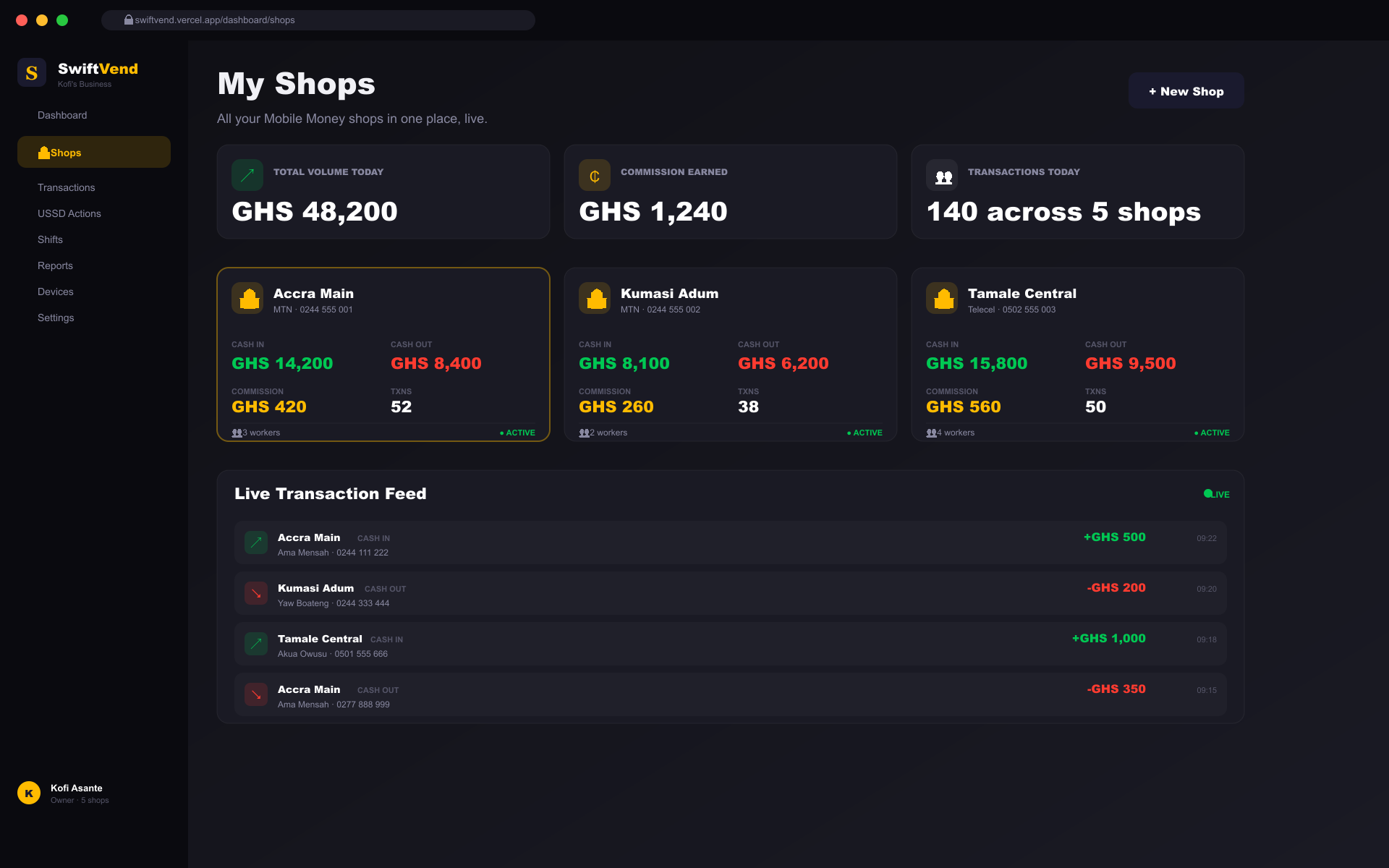Screen dimensions: 1389x868
Task: Click the browser address bar
Action: point(318,20)
